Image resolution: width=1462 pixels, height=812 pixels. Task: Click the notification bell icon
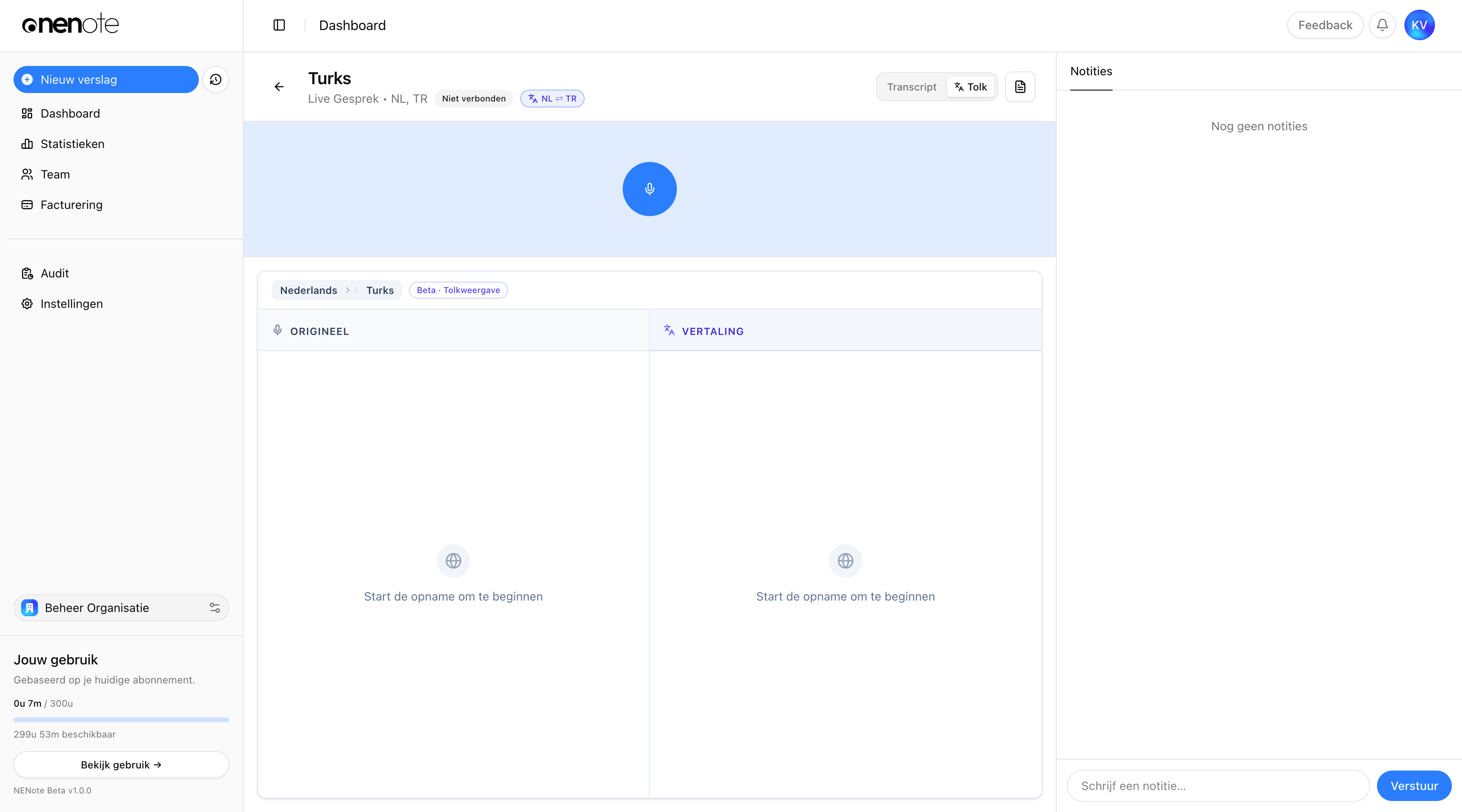pyautogui.click(x=1382, y=25)
